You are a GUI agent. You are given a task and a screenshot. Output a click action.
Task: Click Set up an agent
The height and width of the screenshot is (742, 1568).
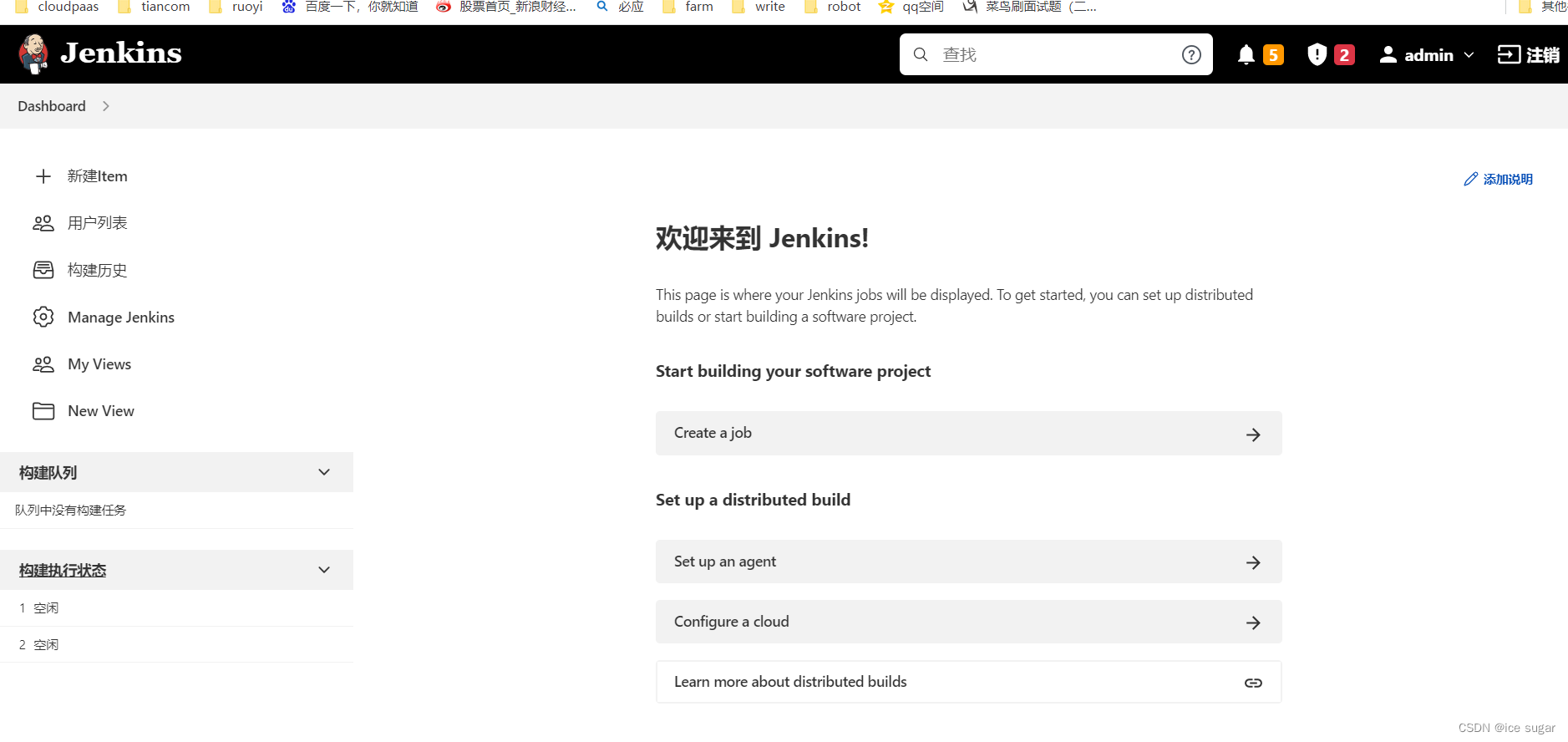point(968,562)
